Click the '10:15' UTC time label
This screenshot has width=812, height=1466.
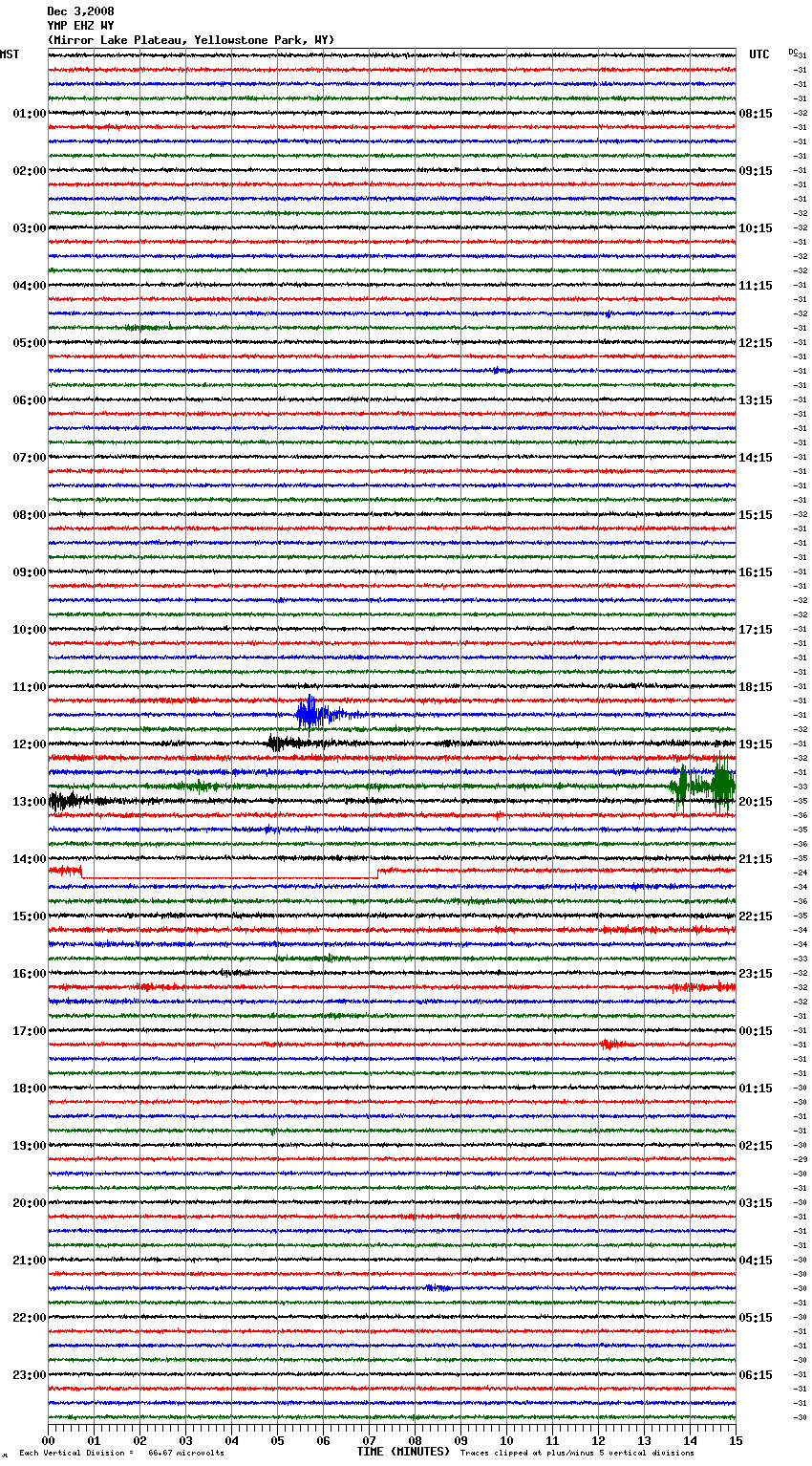pyautogui.click(x=756, y=228)
